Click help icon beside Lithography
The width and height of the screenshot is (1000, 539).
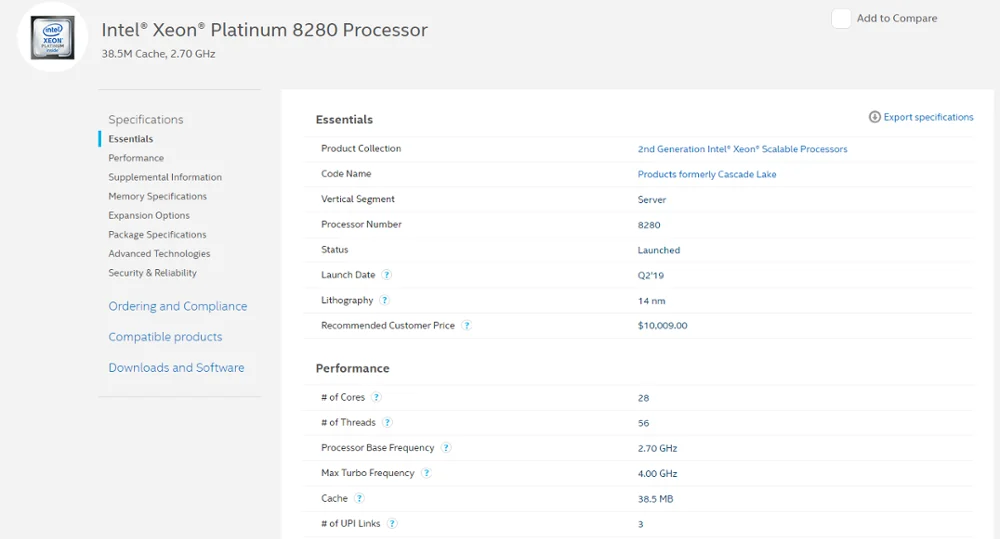[x=384, y=300]
